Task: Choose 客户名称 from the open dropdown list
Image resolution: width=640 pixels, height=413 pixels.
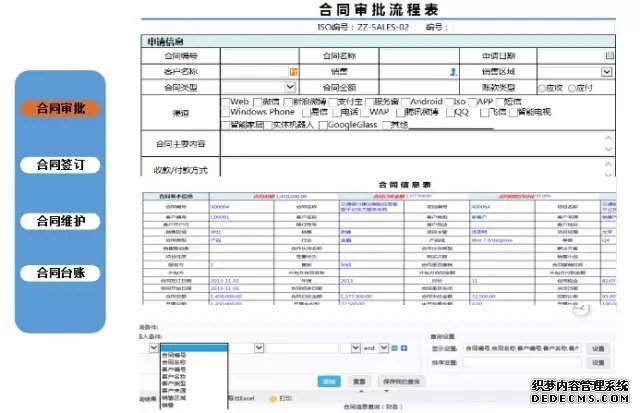Action: 174,376
